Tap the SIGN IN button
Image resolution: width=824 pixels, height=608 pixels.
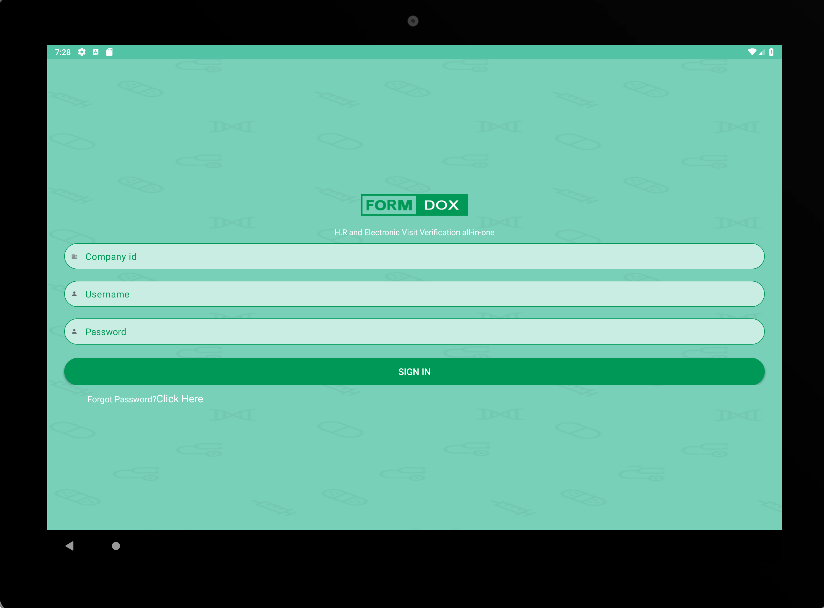414,372
